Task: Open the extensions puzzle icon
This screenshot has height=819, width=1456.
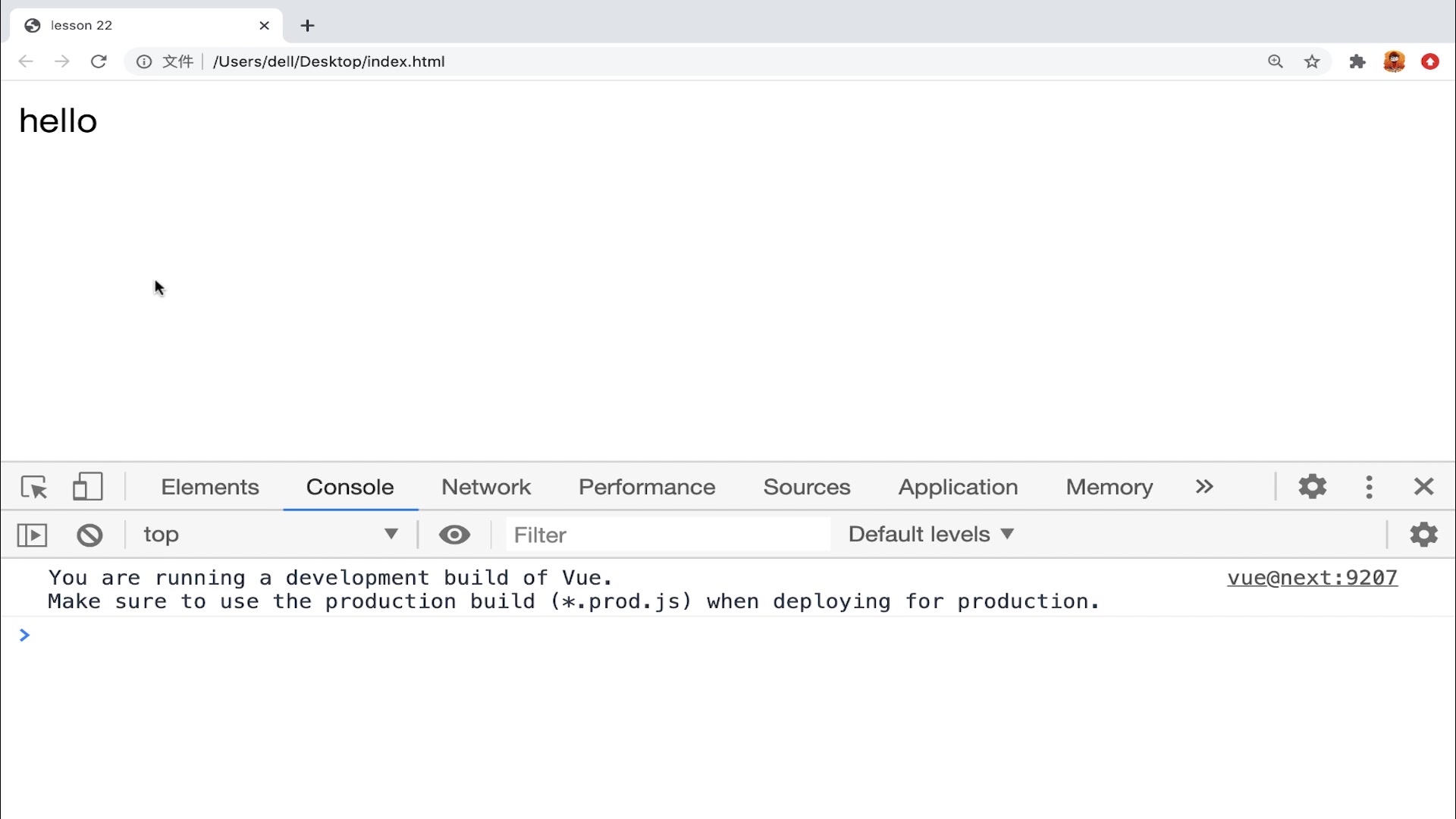Action: click(x=1357, y=61)
